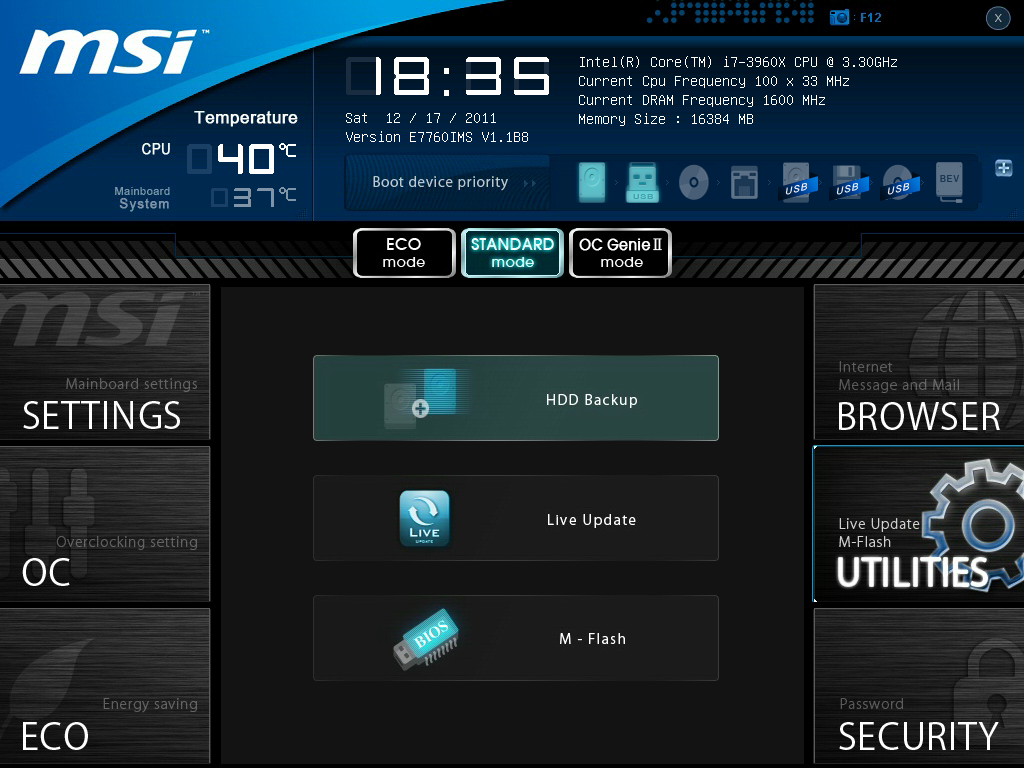Image resolution: width=1024 pixels, height=768 pixels.
Task: Select the hard disk boot device icon
Action: pos(592,182)
